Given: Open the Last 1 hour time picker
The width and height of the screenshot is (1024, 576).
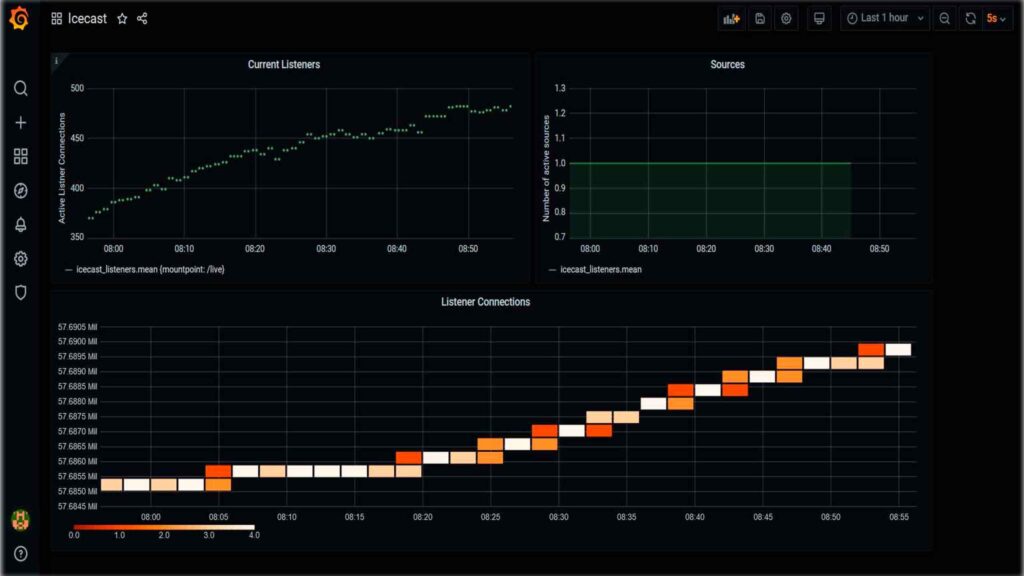Looking at the screenshot, I should [886, 18].
